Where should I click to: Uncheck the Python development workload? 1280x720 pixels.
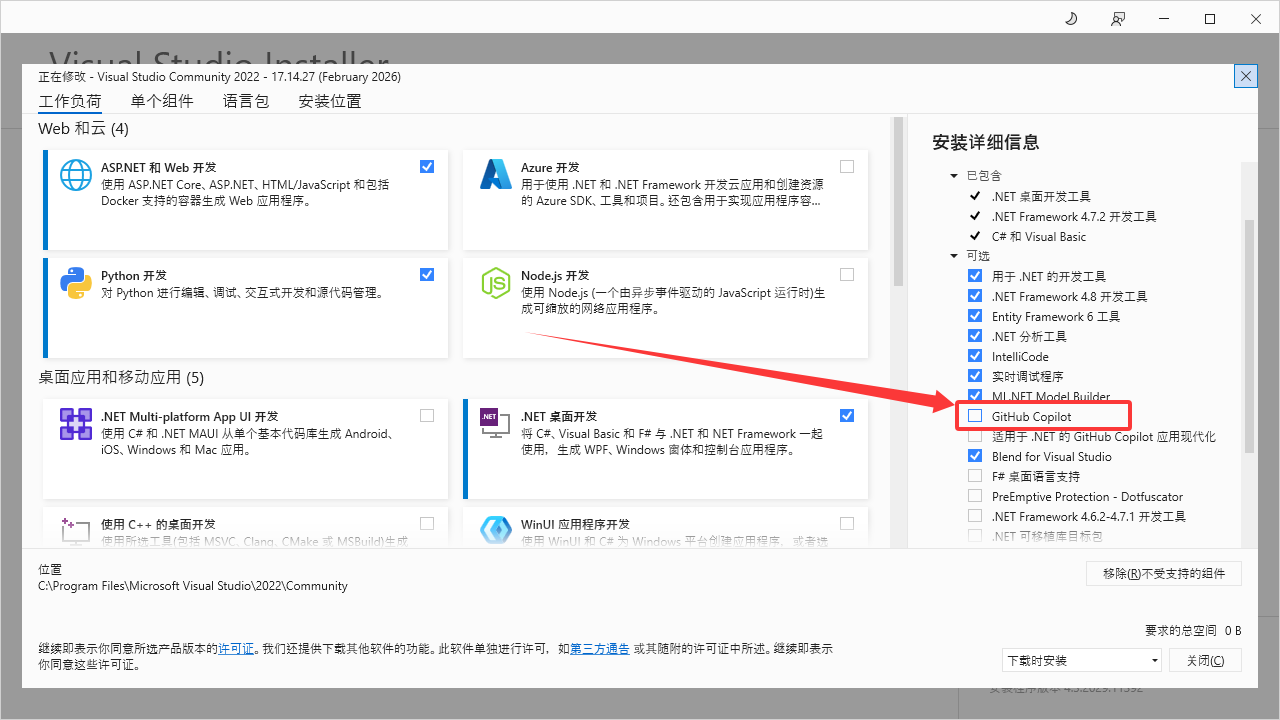(x=427, y=274)
